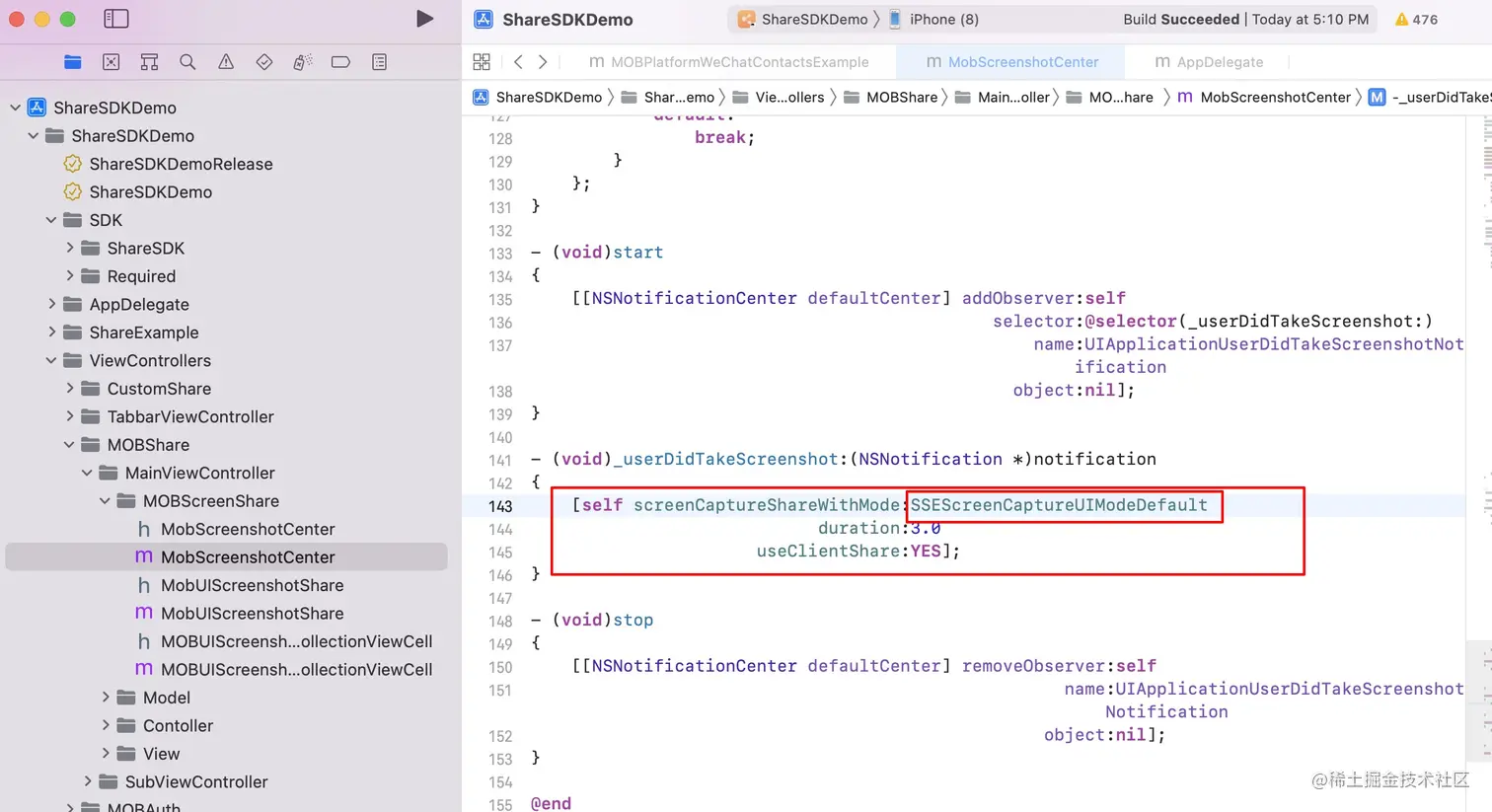Screen dimensions: 1492x812
Task: Toggle the navigator sidebar button
Action: [x=115, y=19]
